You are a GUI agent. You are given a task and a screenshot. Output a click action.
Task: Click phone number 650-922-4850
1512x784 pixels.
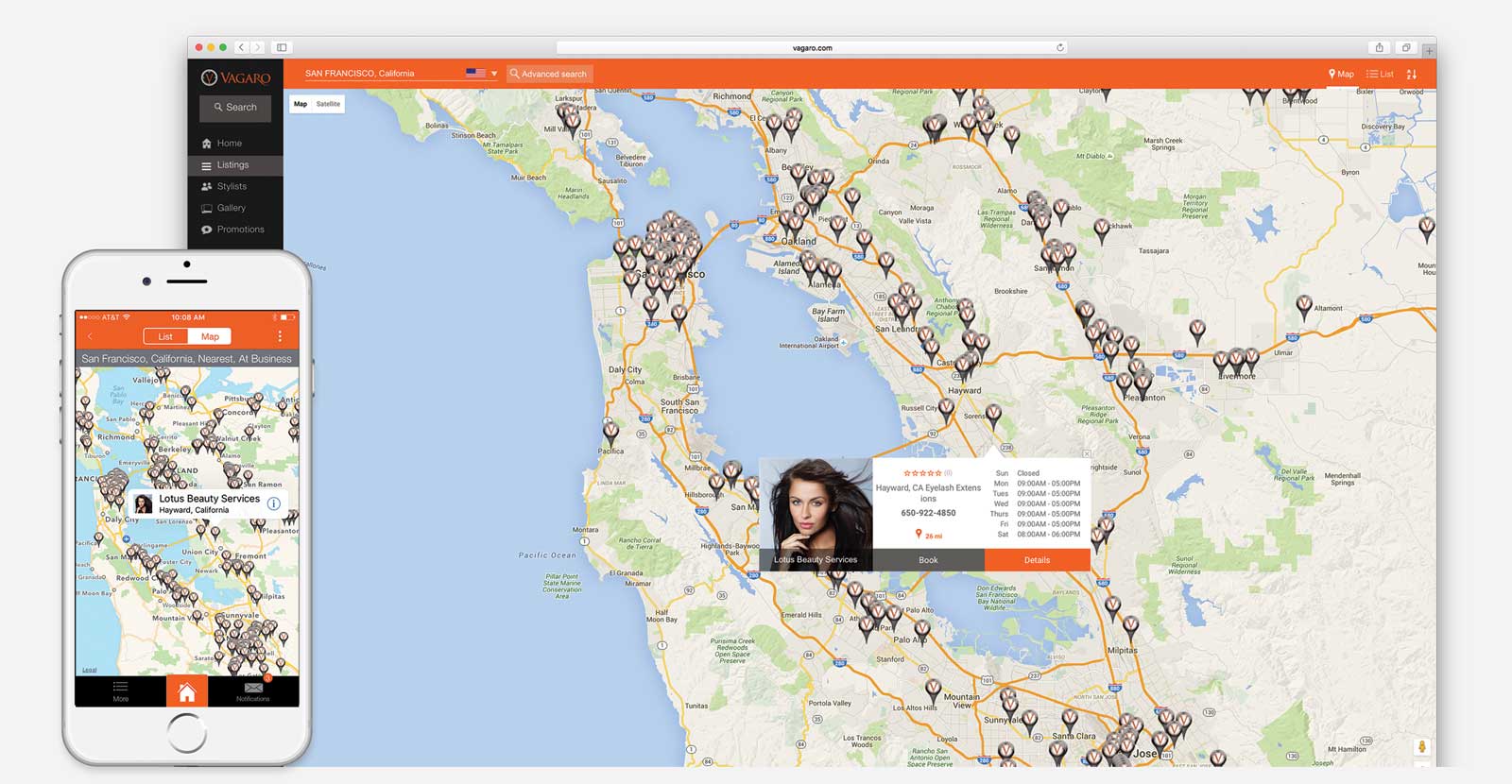click(928, 513)
